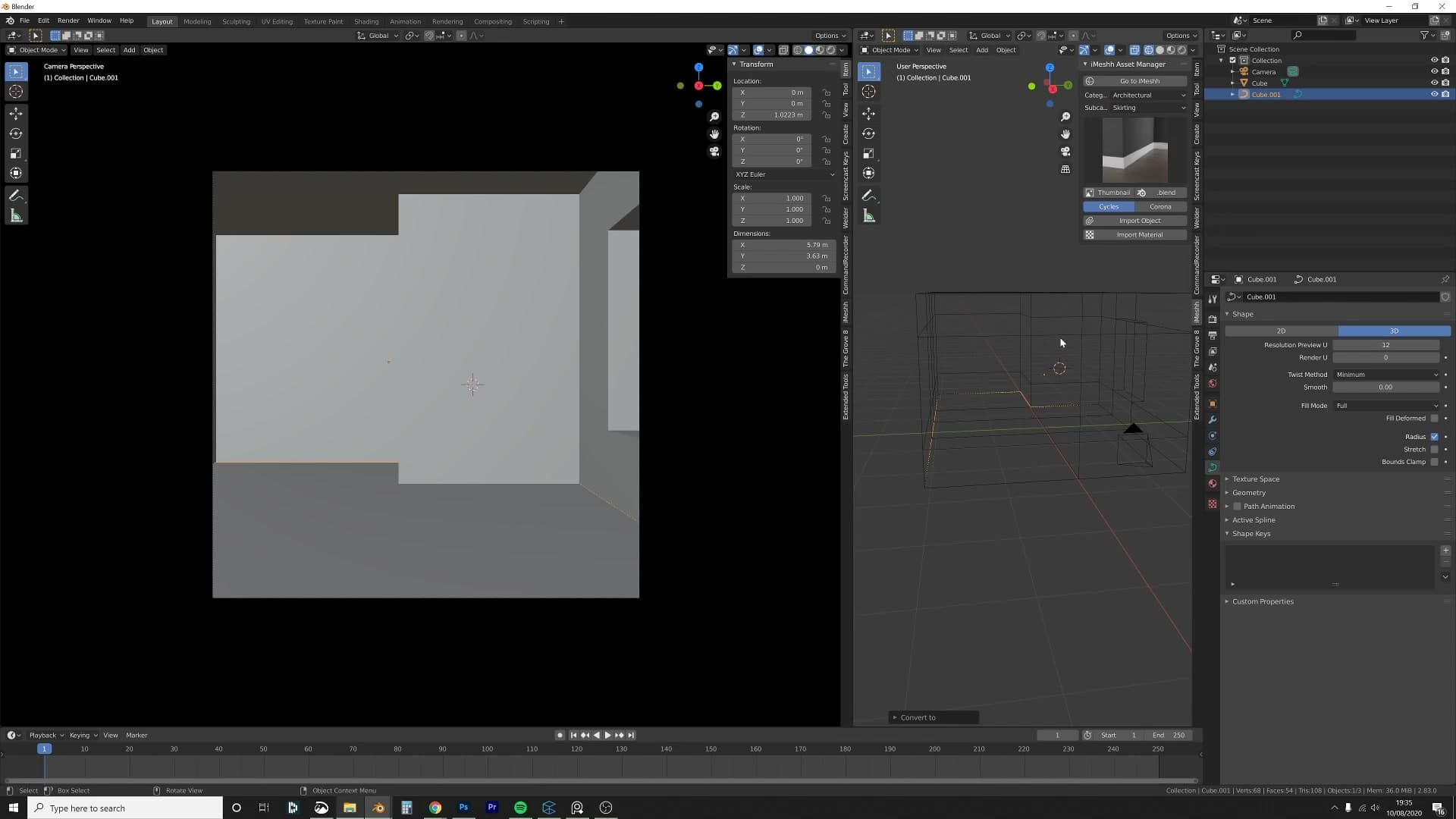
Task: Switch curve shape to 2D
Action: click(1282, 331)
